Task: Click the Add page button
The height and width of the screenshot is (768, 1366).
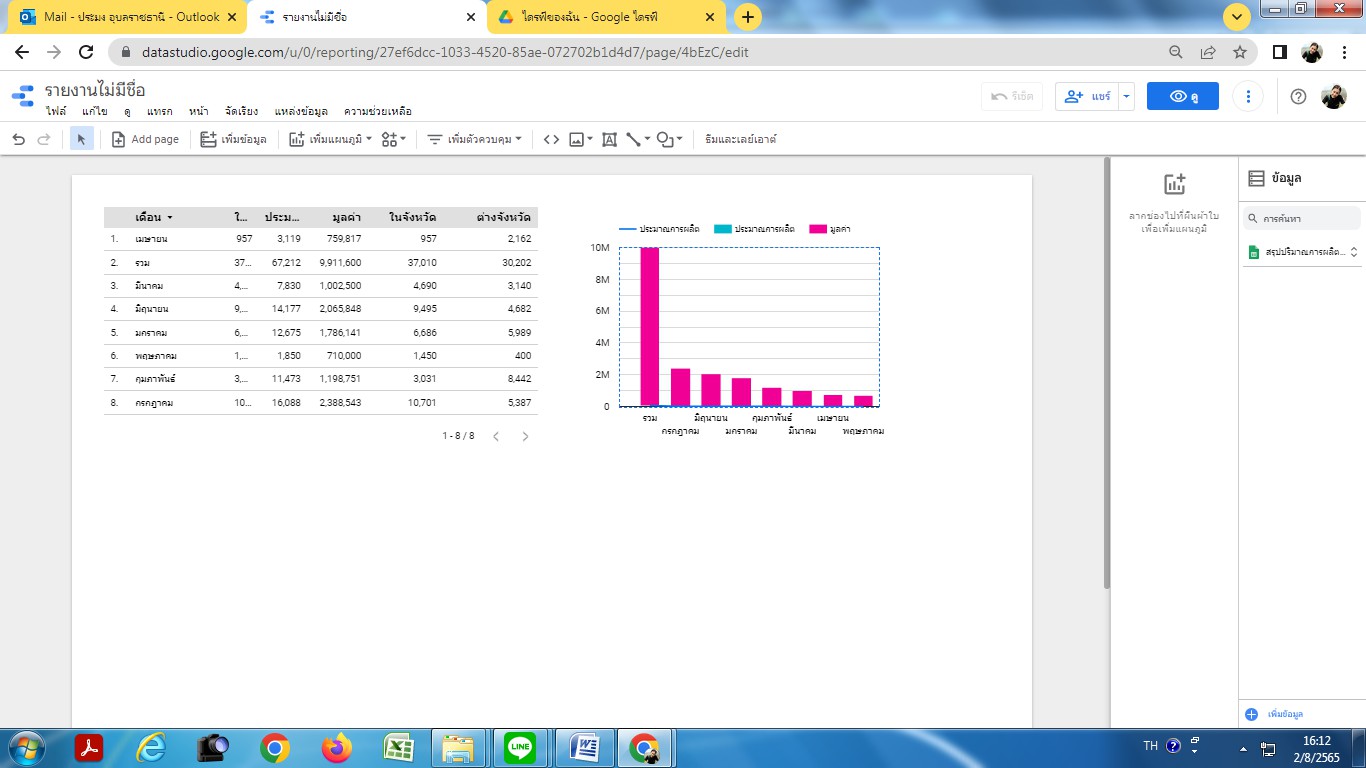Action: (145, 140)
